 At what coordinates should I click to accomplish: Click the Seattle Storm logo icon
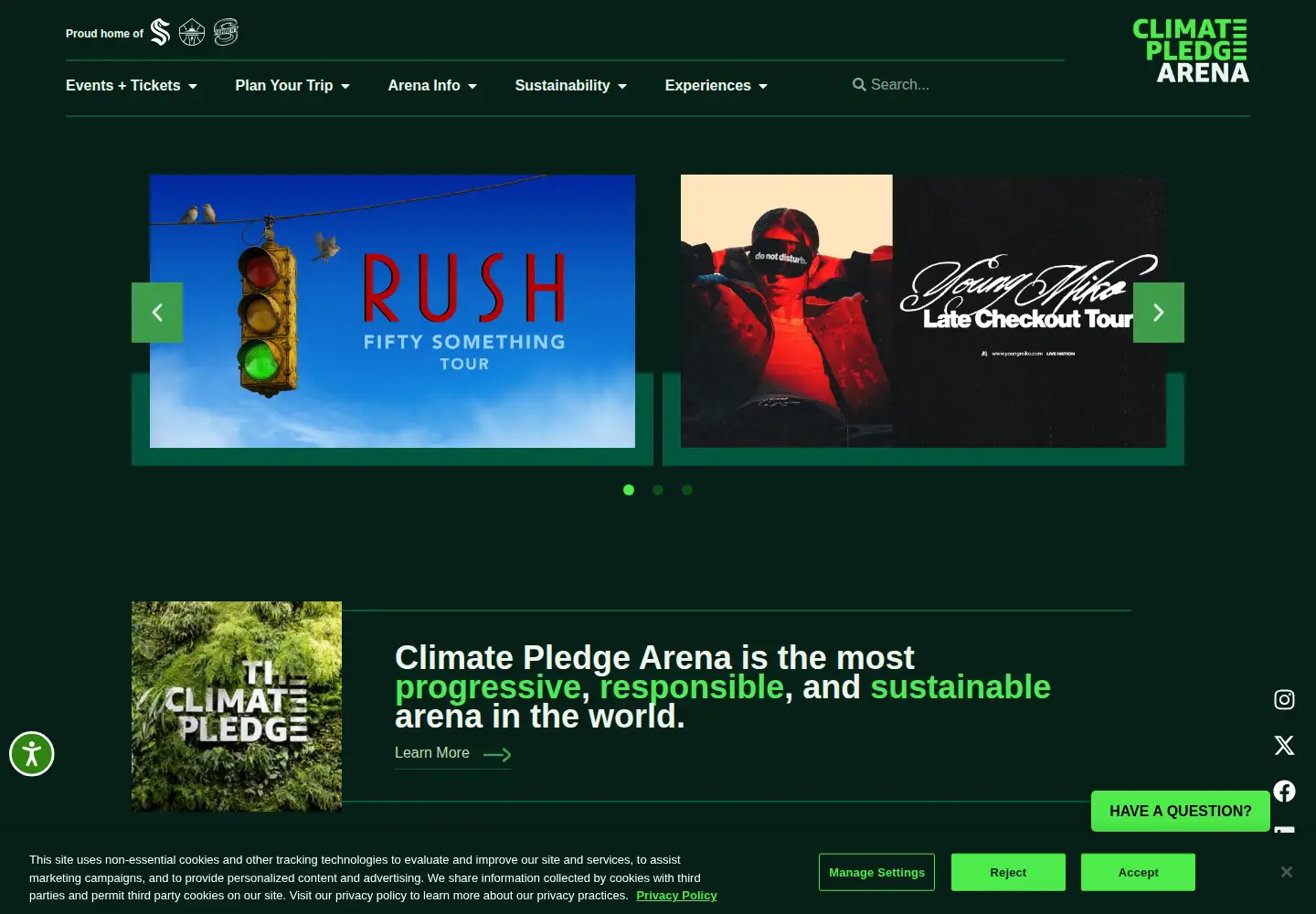pyautogui.click(x=192, y=33)
